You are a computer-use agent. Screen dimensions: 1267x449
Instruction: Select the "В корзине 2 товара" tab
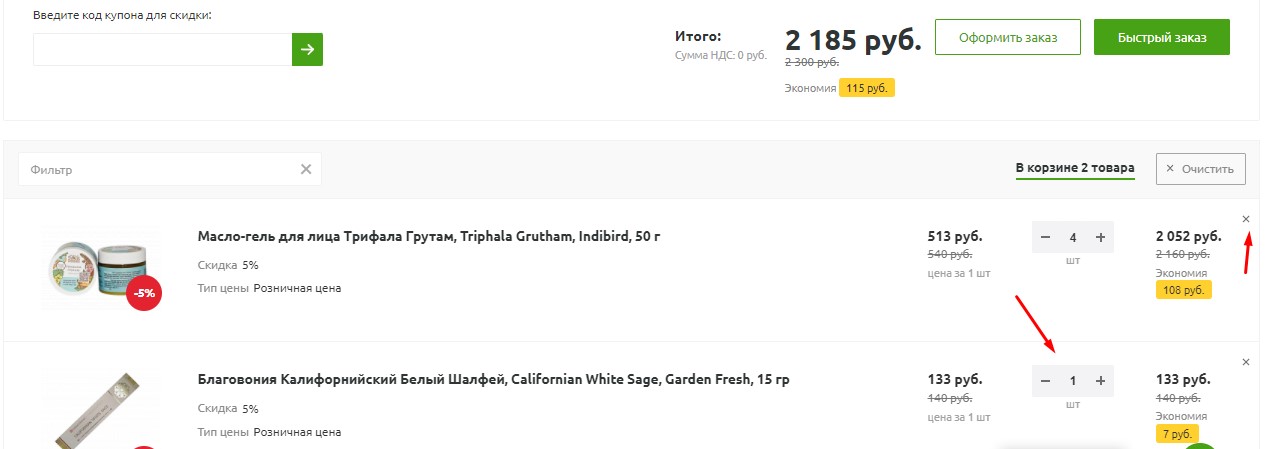[x=1075, y=168]
